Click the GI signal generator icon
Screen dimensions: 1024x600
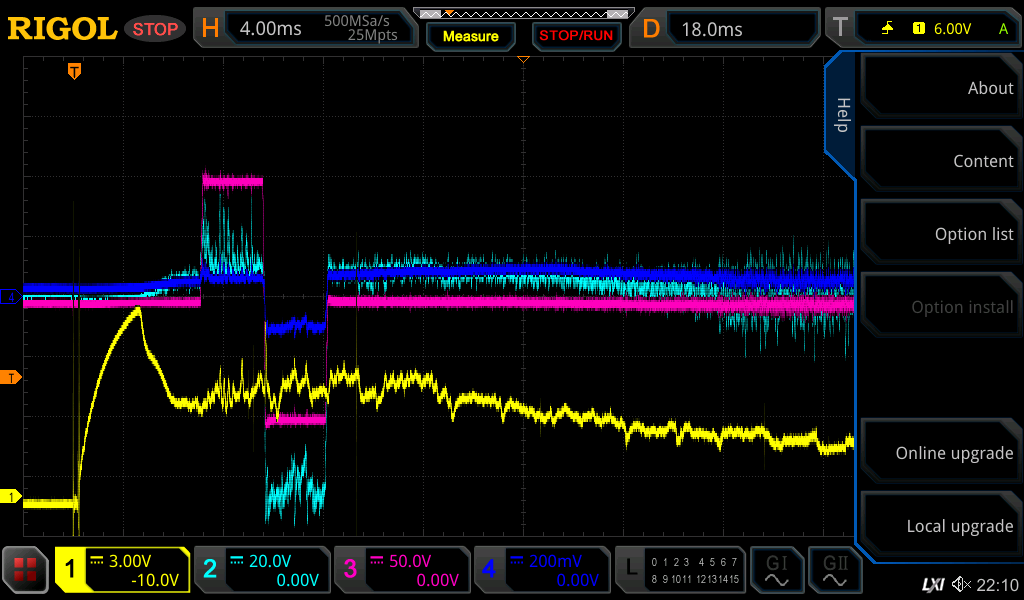click(776, 571)
